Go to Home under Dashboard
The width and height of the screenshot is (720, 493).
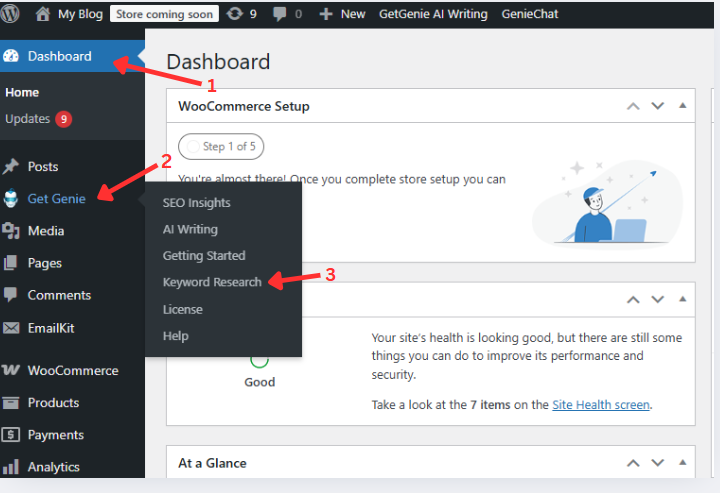[22, 92]
